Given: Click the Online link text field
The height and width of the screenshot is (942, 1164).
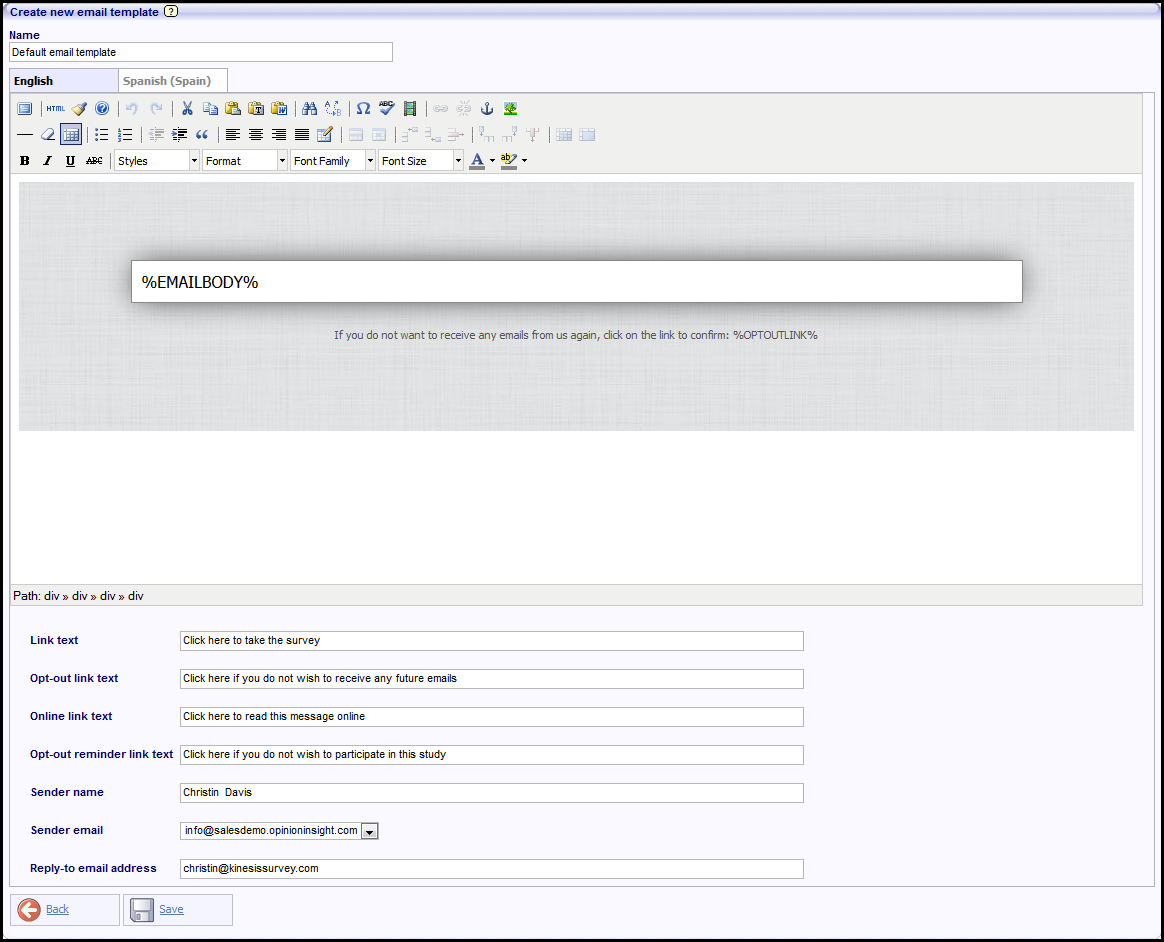Looking at the screenshot, I should (491, 716).
